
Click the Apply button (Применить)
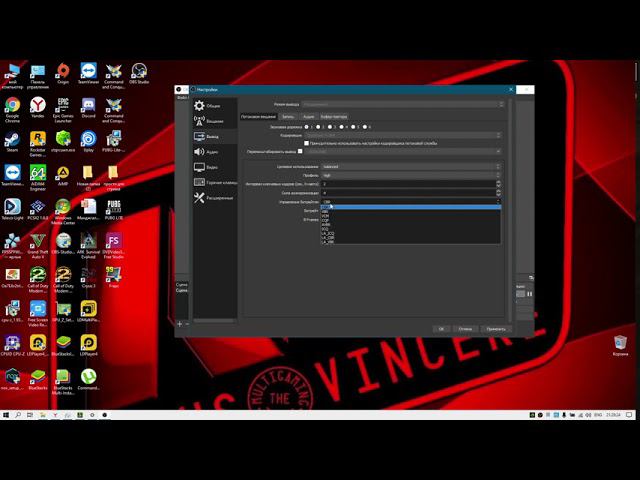[496, 329]
